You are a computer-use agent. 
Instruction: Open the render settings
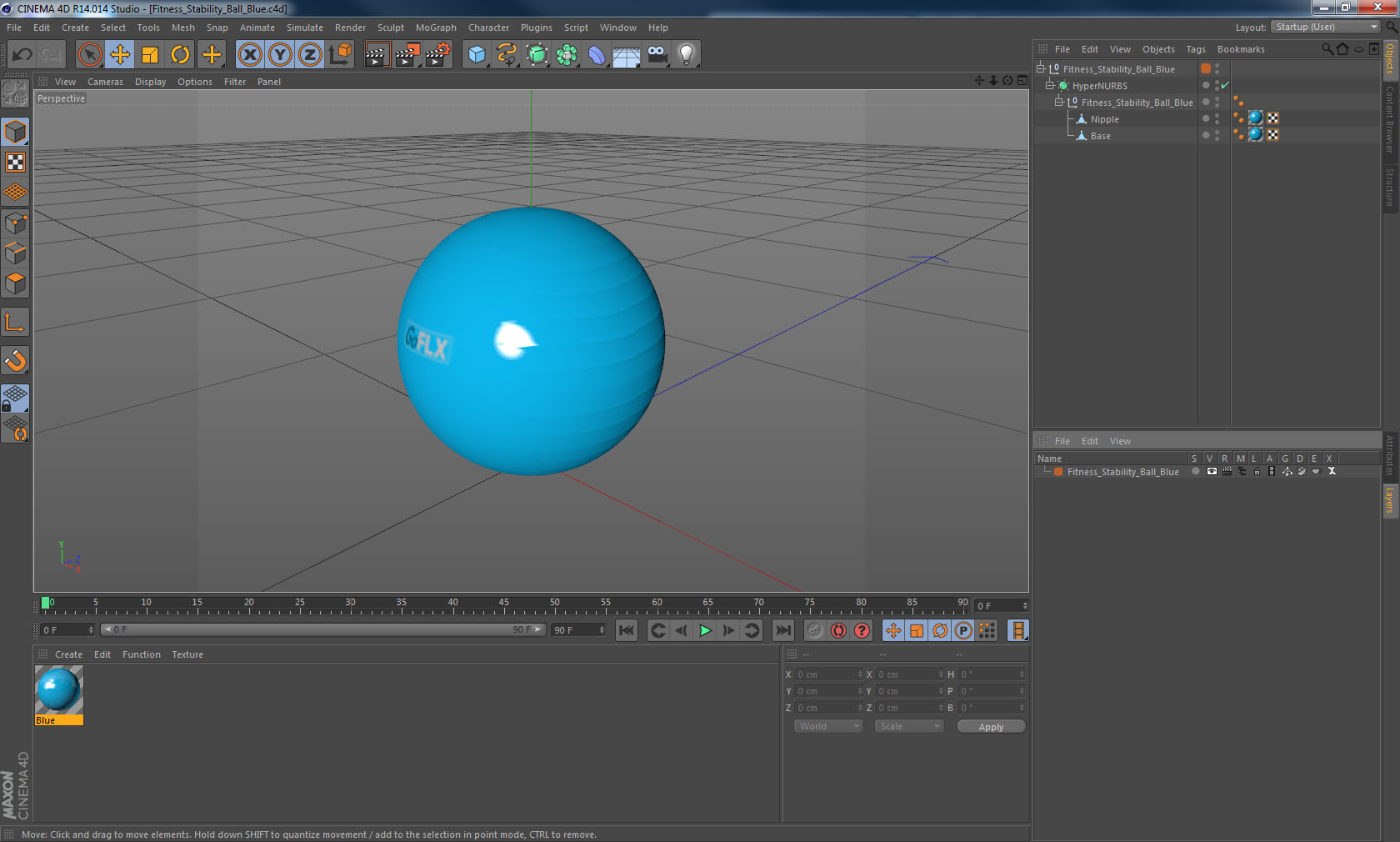pyautogui.click(x=438, y=55)
